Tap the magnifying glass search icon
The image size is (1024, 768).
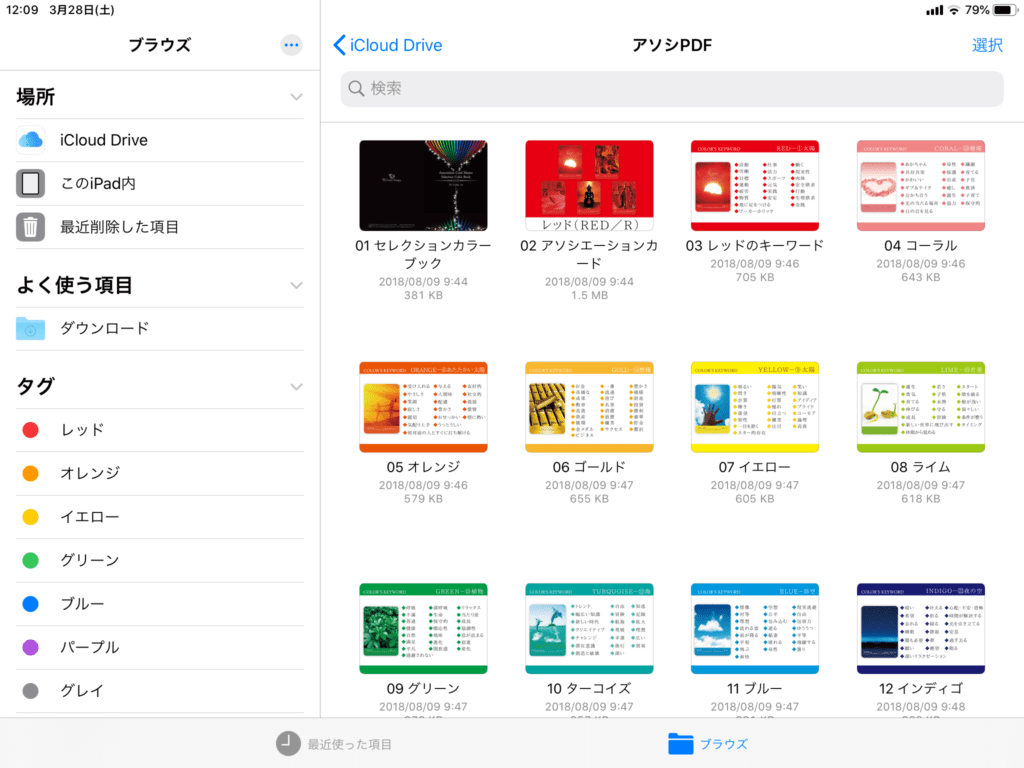tap(356, 89)
